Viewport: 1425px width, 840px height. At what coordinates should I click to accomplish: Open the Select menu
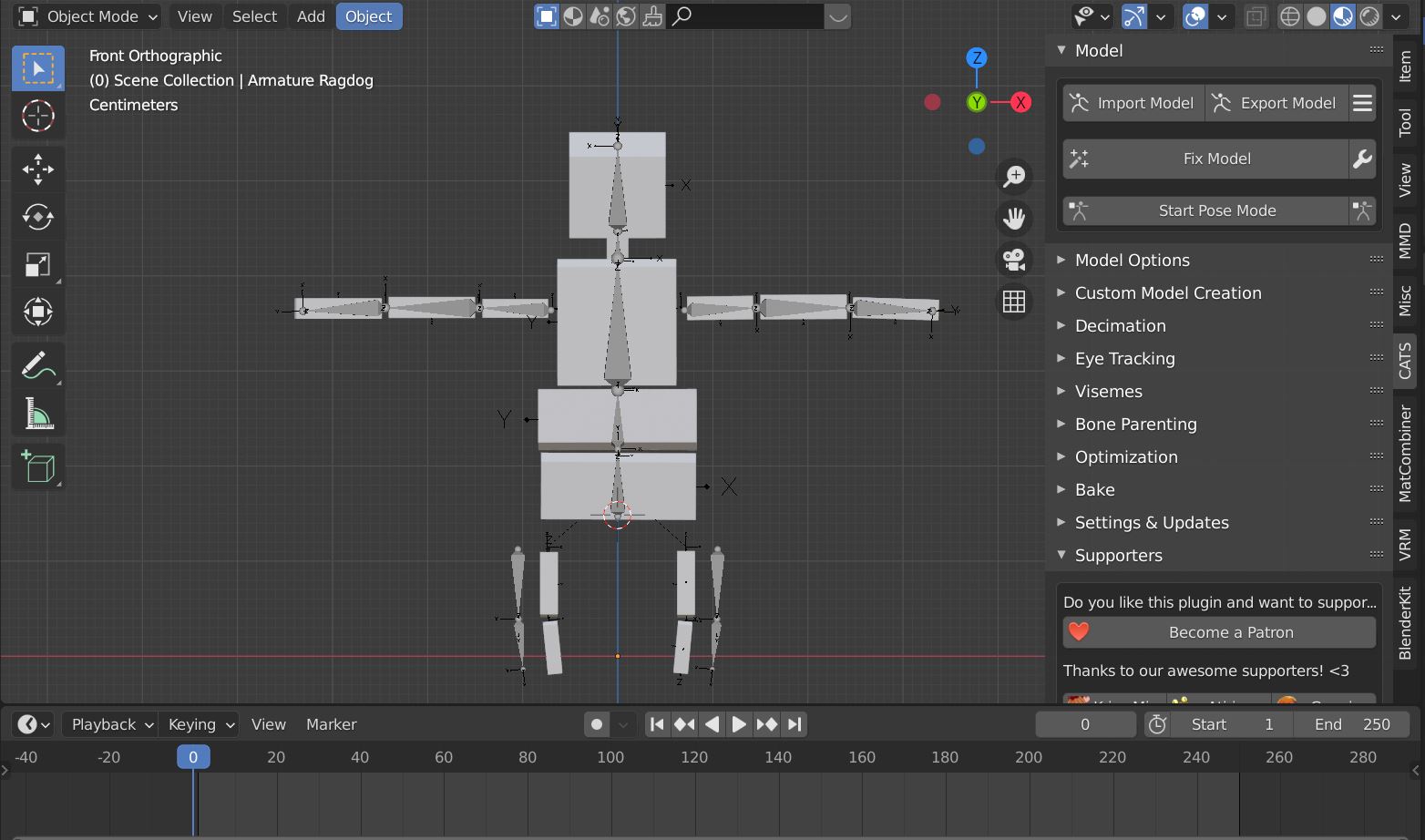[x=254, y=16]
